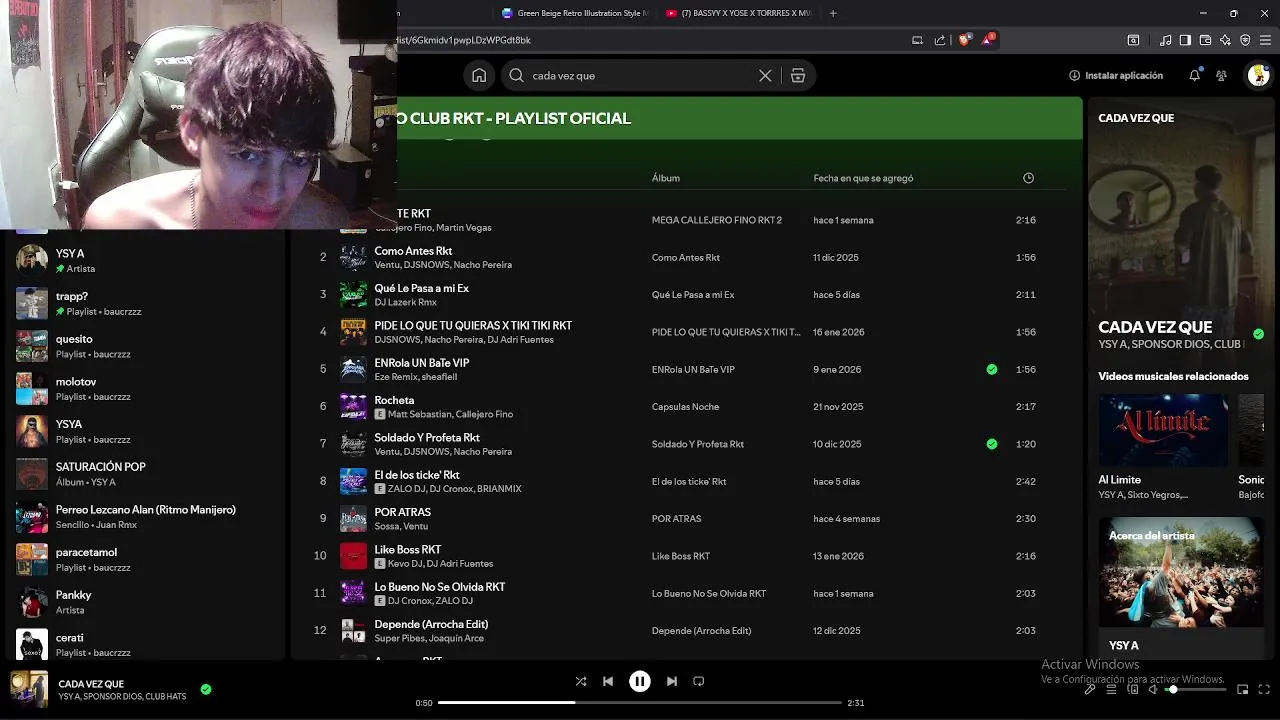This screenshot has height=720, width=1280.
Task: Open Brave VPN shield icon
Action: [x=1245, y=40]
